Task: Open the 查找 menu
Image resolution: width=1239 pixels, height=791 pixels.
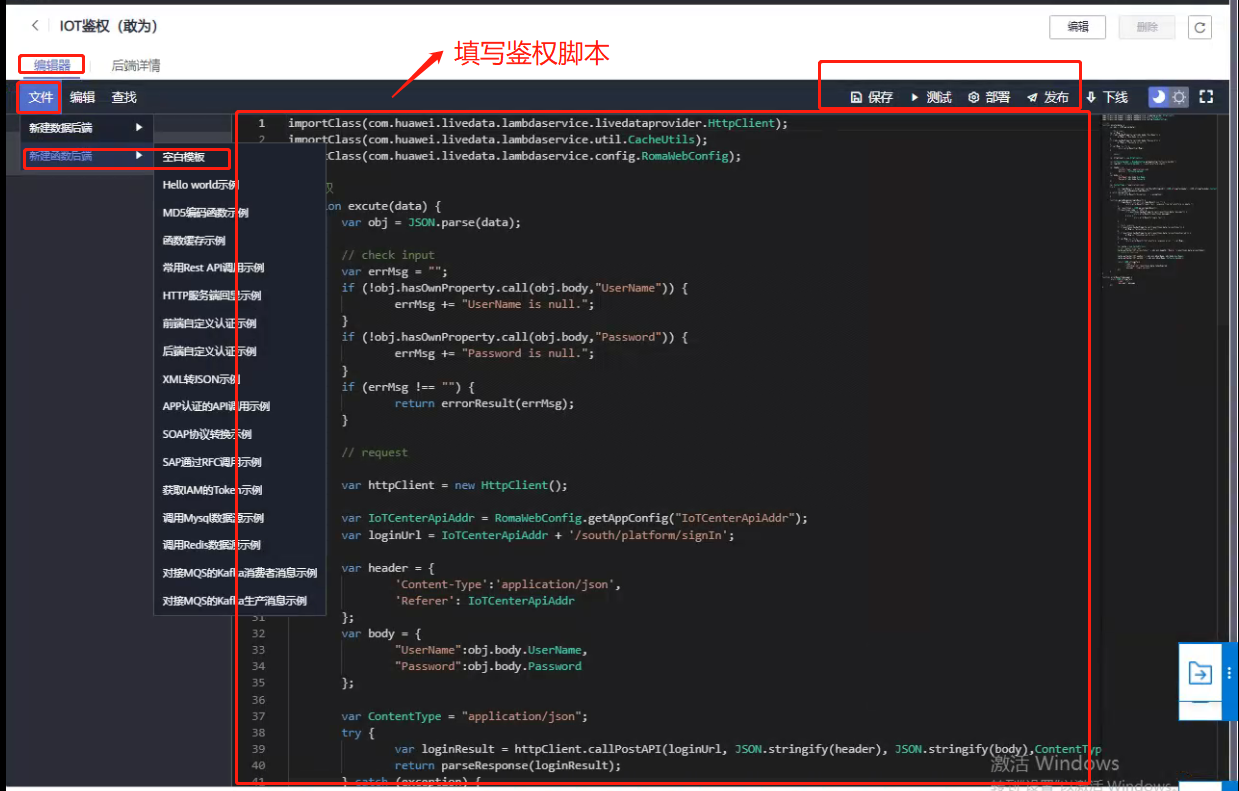Action: [124, 97]
